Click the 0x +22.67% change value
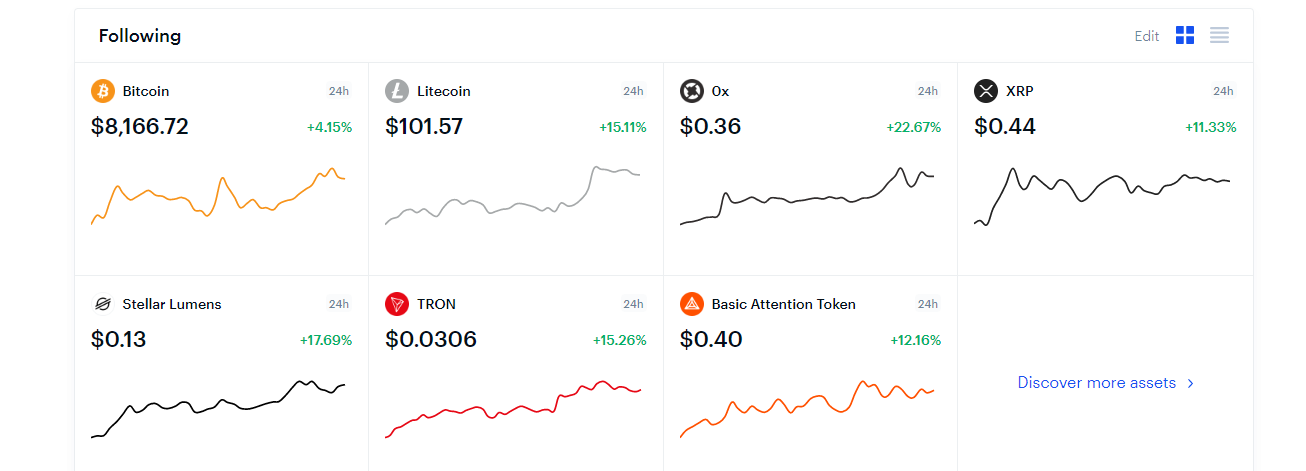Image resolution: width=1306 pixels, height=471 pixels. click(x=914, y=127)
